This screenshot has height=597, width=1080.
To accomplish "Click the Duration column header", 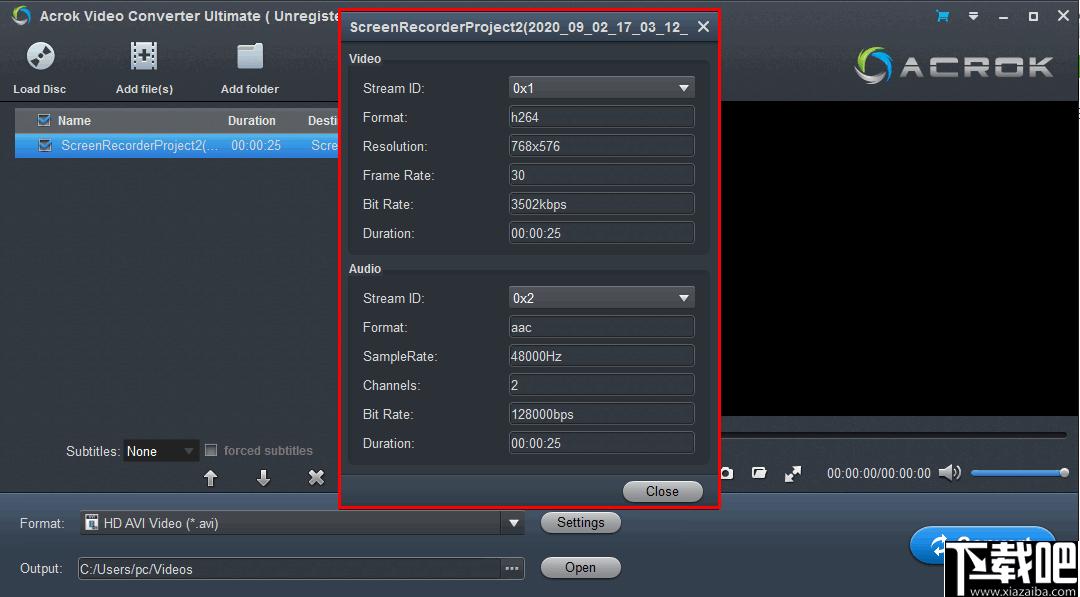I will 252,121.
